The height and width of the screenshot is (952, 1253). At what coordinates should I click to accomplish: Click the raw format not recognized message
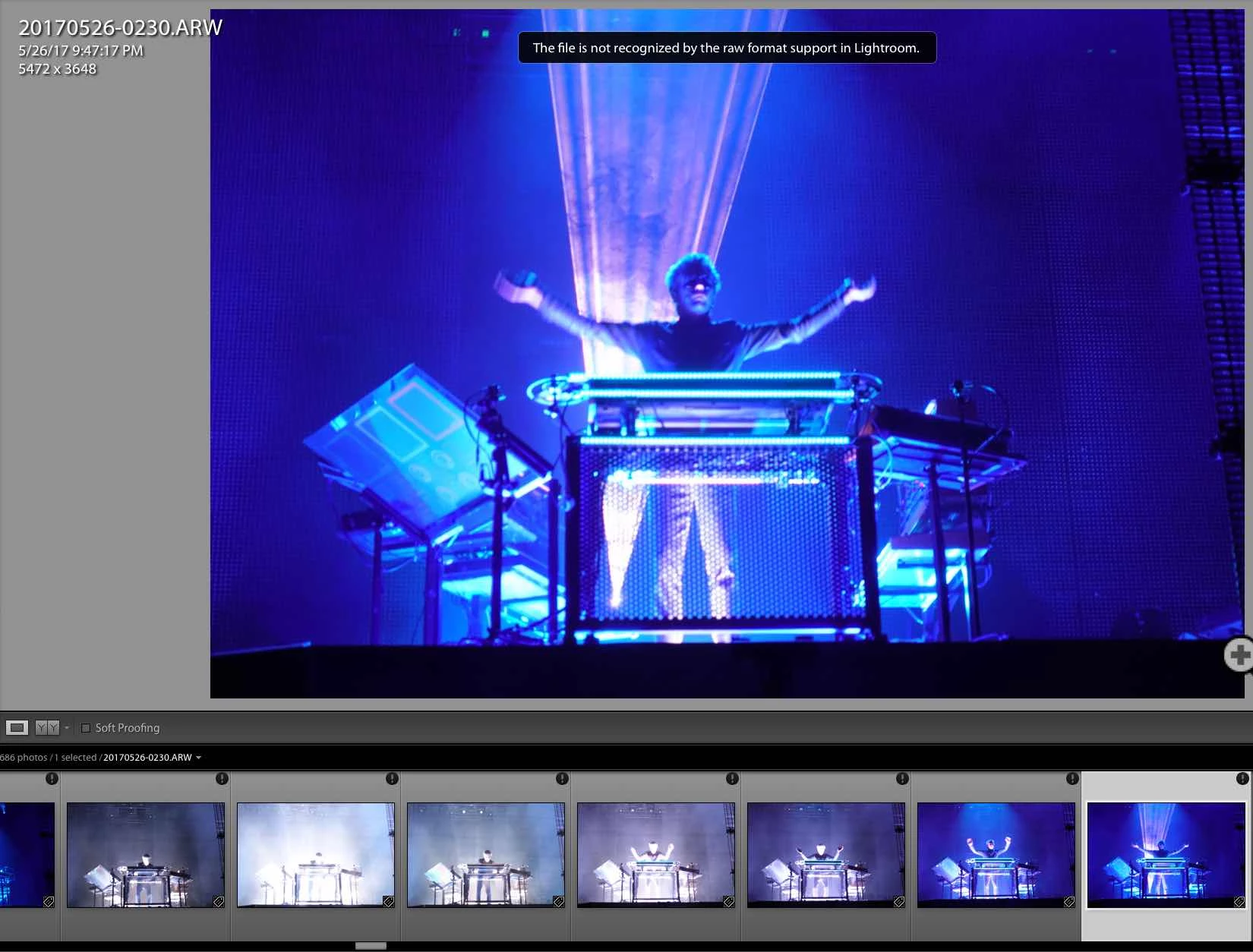pyautogui.click(x=727, y=48)
